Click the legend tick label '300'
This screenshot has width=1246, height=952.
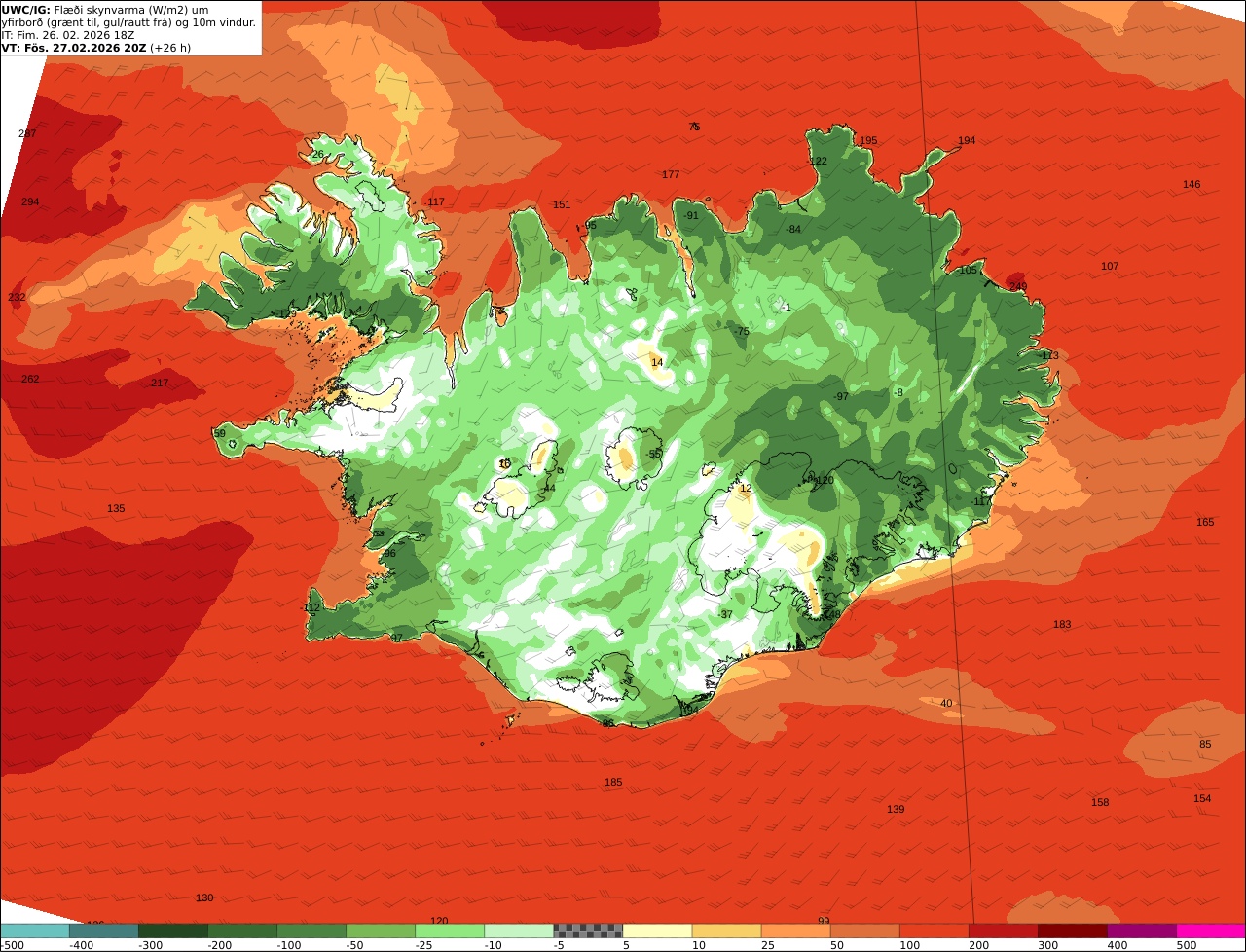click(x=1047, y=945)
